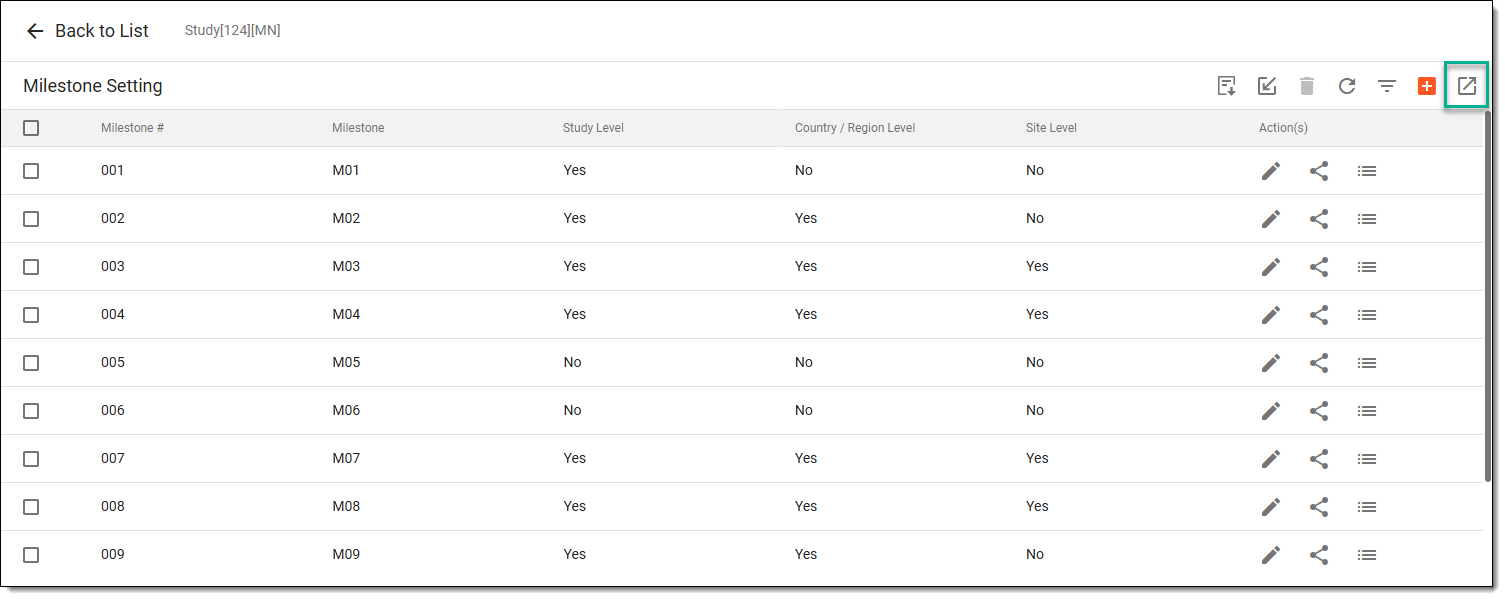The width and height of the screenshot is (1505, 599).
Task: Click the share icon in row 009
Action: [1319, 555]
